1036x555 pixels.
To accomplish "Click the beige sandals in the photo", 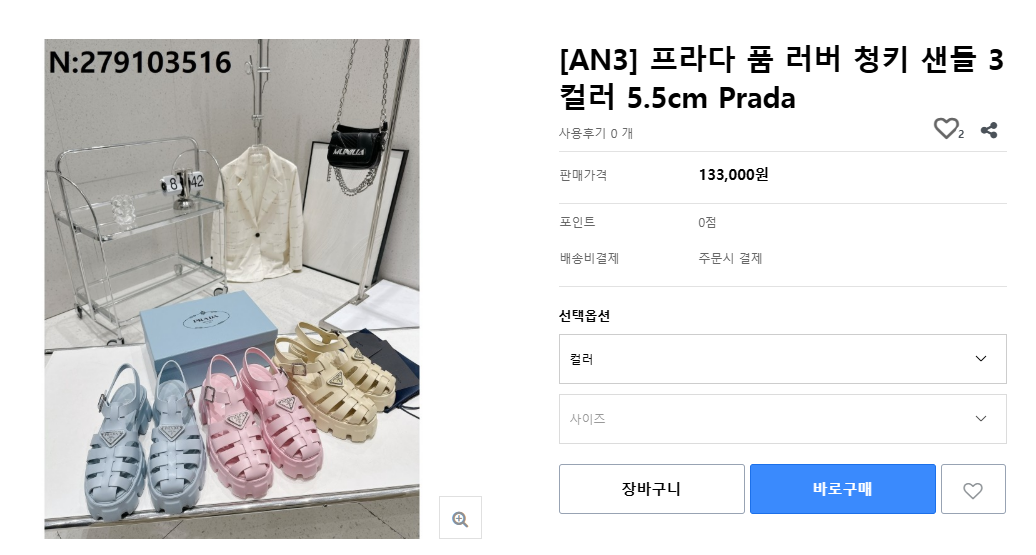I will (x=330, y=375).
